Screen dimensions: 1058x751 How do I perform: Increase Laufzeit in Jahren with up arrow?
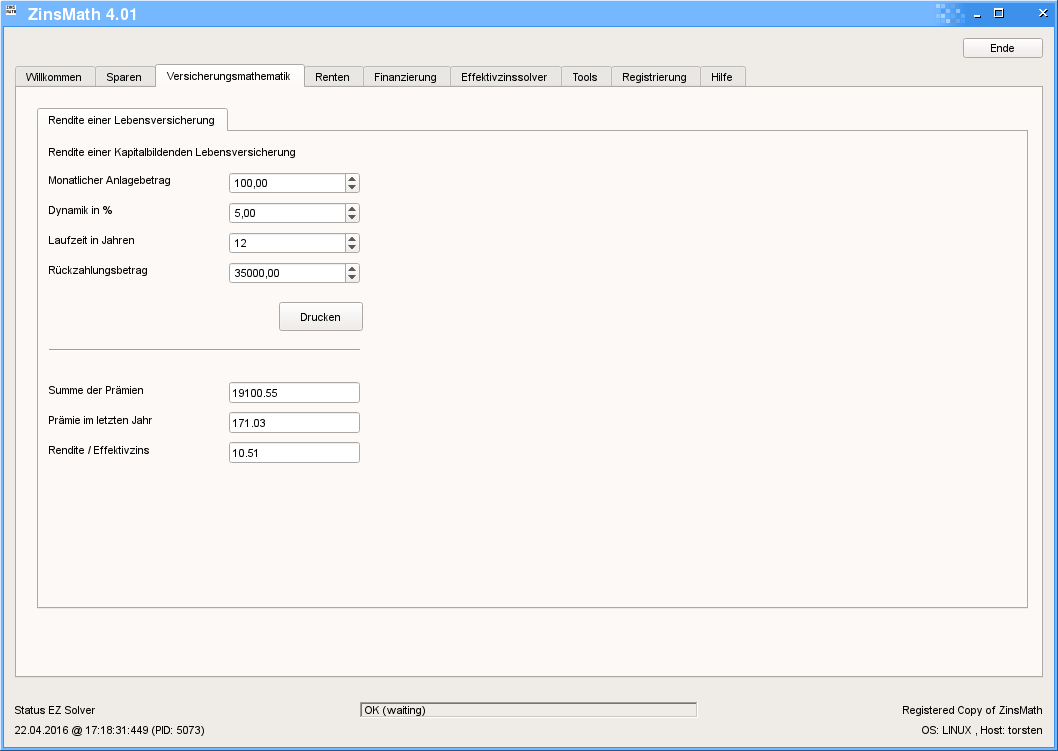[352, 239]
